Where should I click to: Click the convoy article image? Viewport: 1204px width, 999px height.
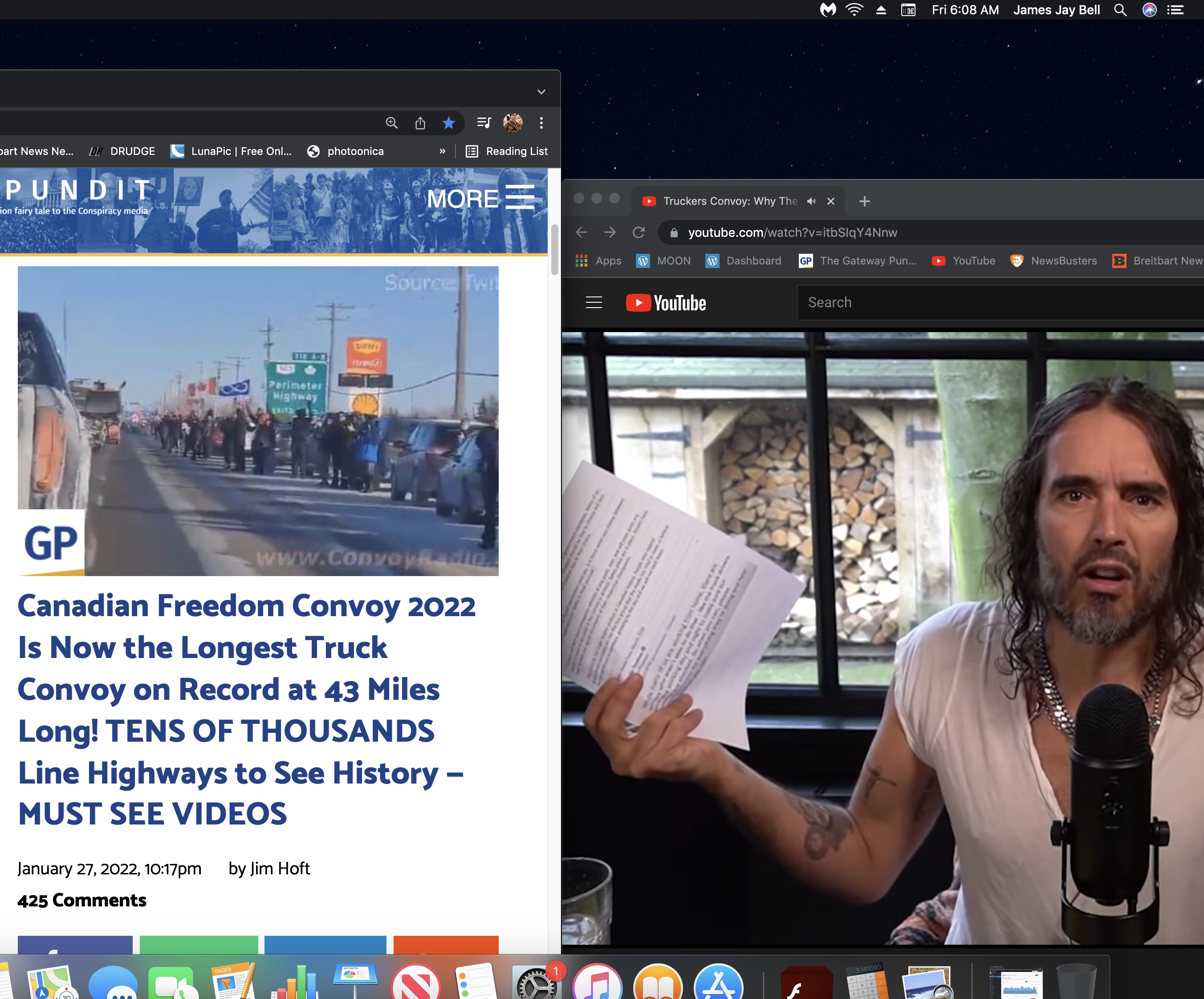pos(258,421)
